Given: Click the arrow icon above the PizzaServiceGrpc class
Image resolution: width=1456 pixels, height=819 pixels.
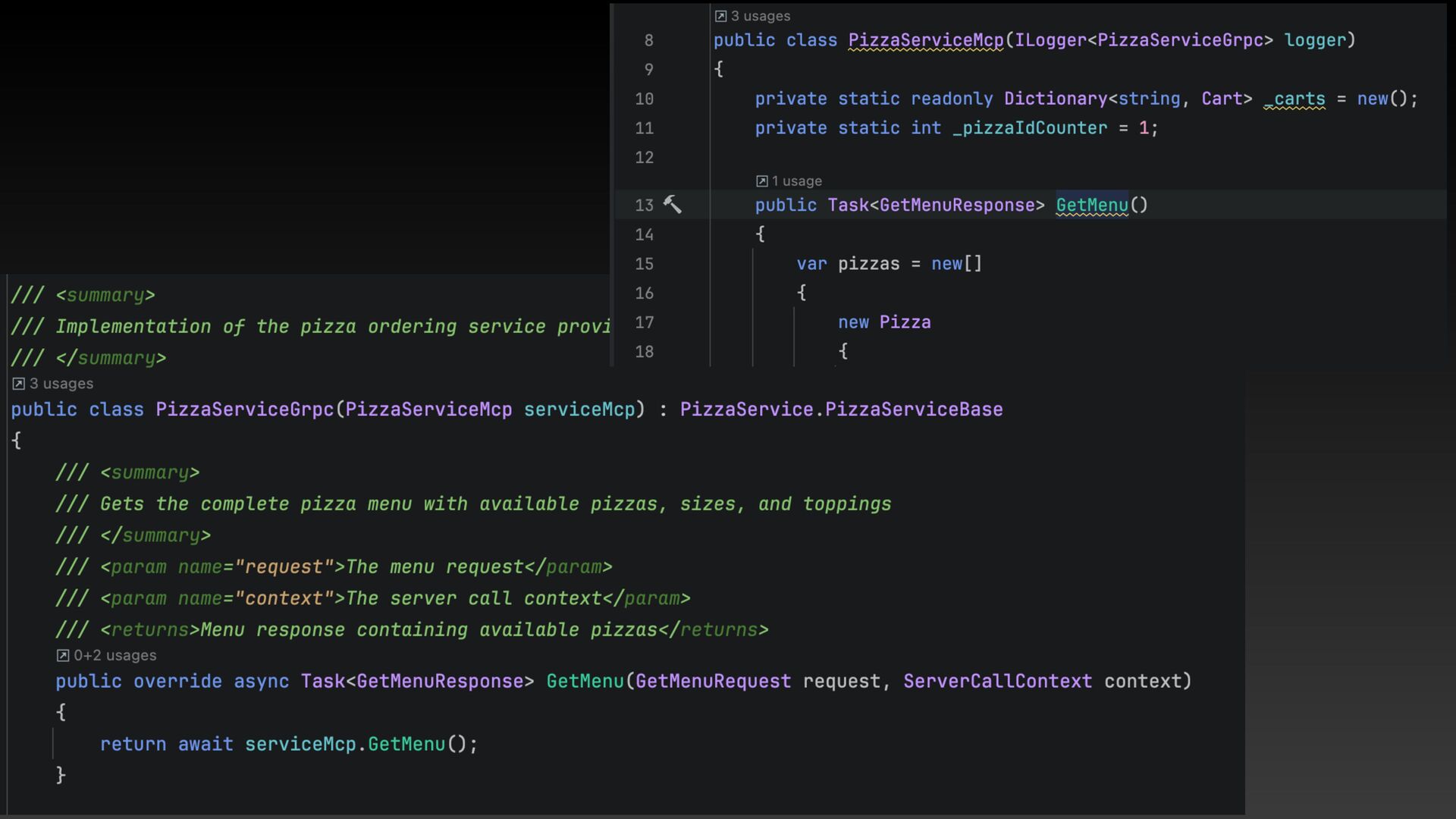Looking at the screenshot, I should [x=19, y=384].
